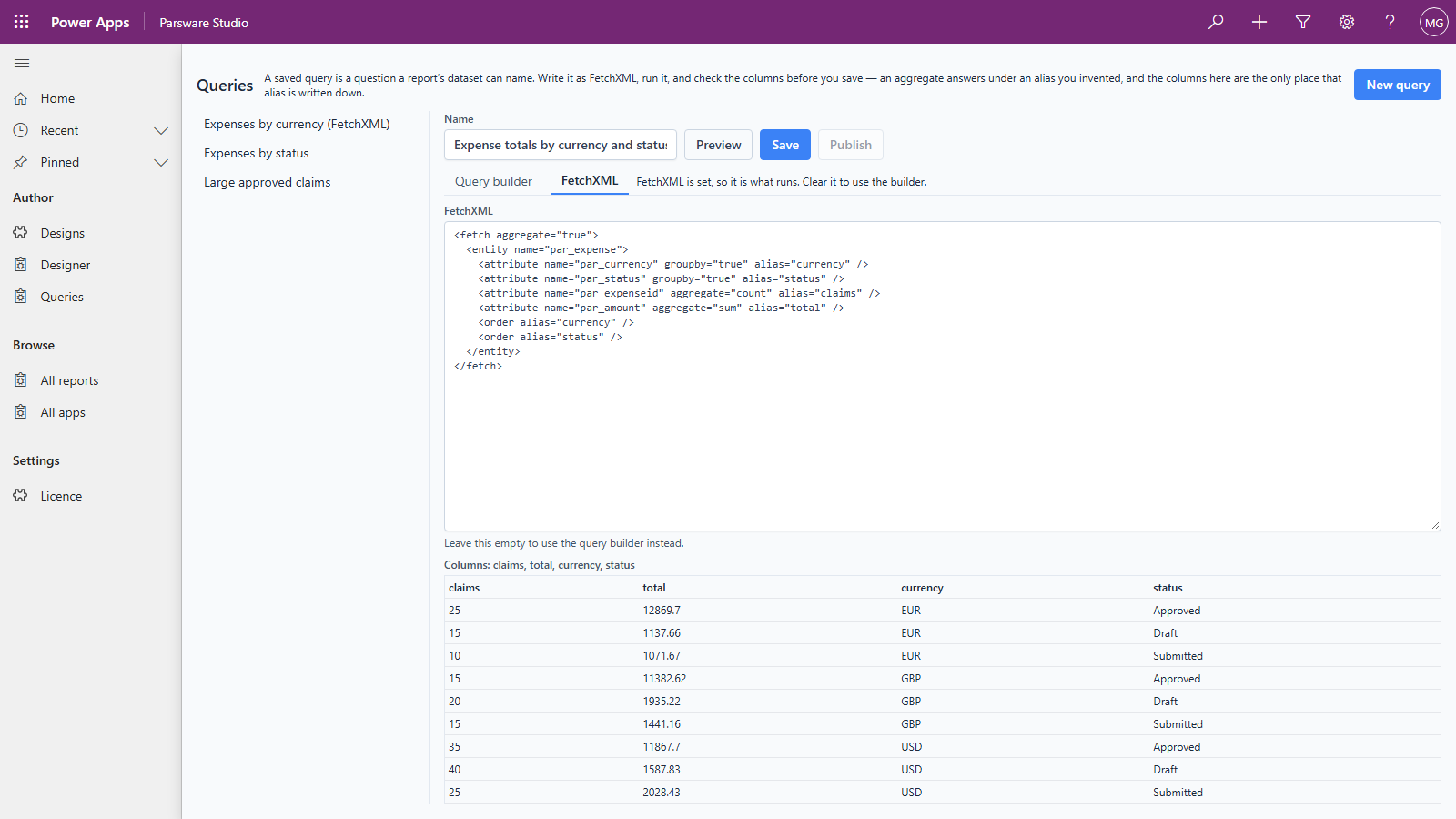Image resolution: width=1456 pixels, height=819 pixels.
Task: Click the Power Apps brand title
Action: point(90,23)
